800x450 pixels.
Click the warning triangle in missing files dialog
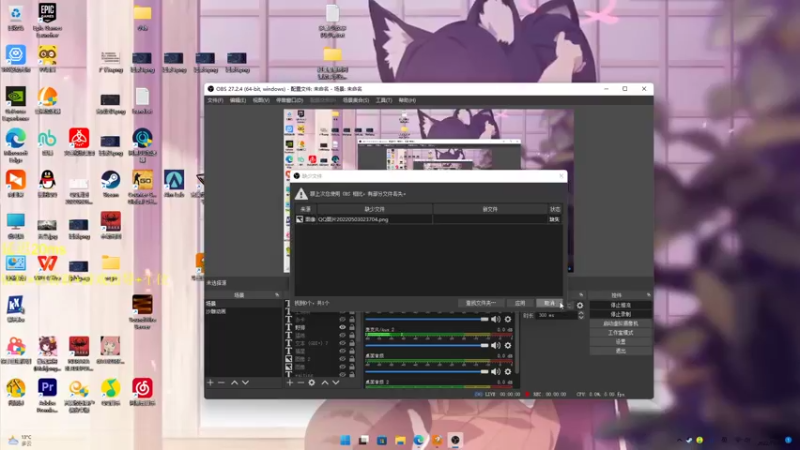(x=301, y=194)
